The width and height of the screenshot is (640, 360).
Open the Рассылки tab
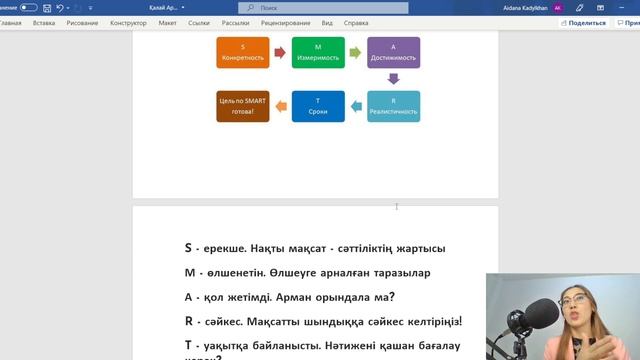236,23
